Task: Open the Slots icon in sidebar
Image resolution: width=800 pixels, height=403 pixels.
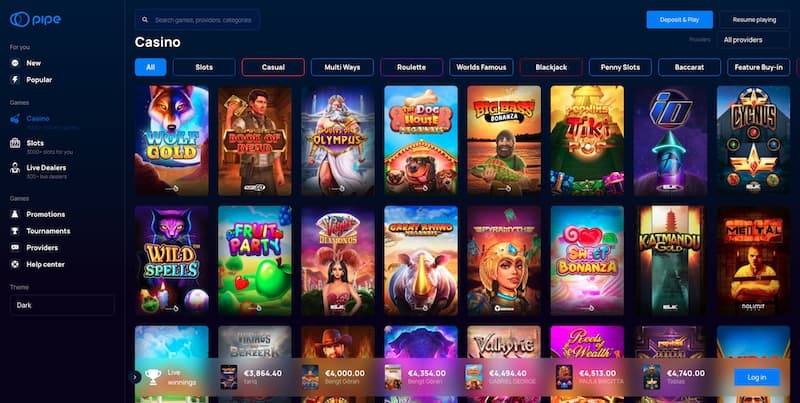Action: (x=15, y=143)
